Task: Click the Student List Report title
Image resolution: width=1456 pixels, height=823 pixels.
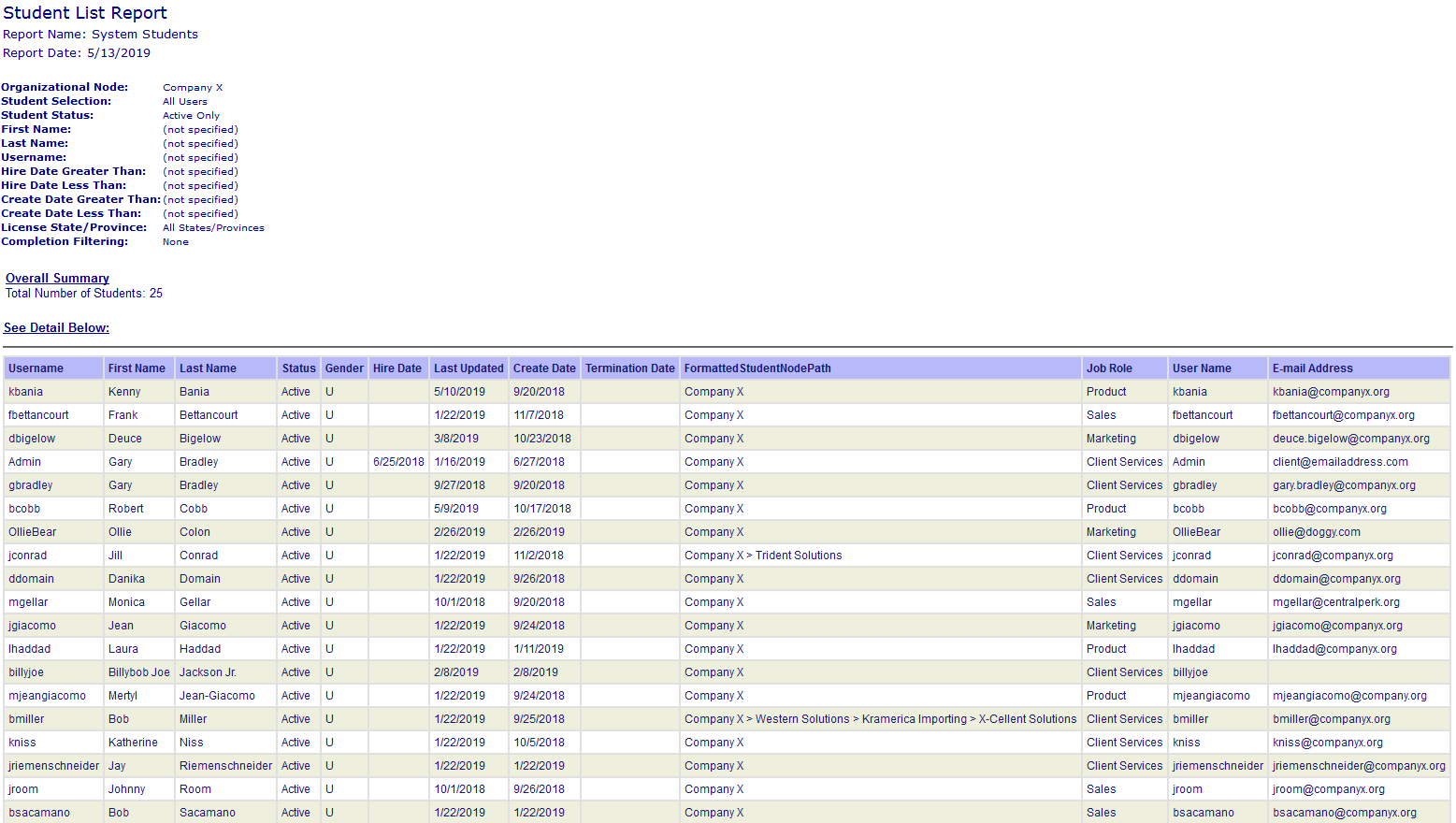Action: pyautogui.click(x=83, y=13)
